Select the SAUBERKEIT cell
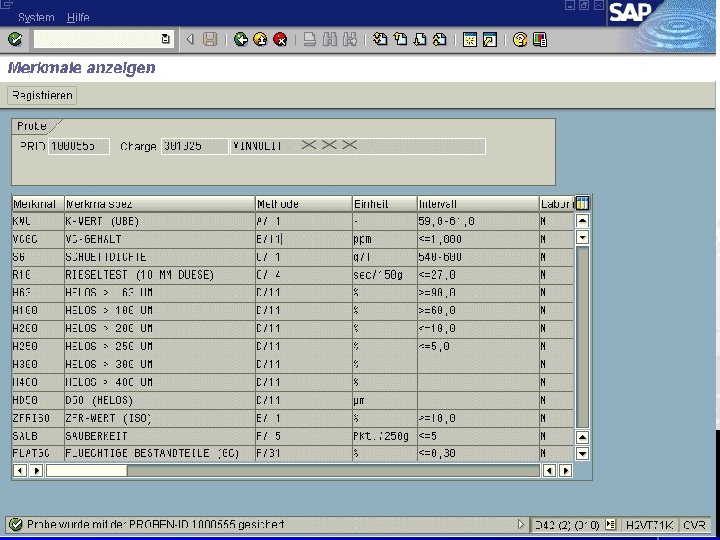This screenshot has height=540, width=720. 159,436
